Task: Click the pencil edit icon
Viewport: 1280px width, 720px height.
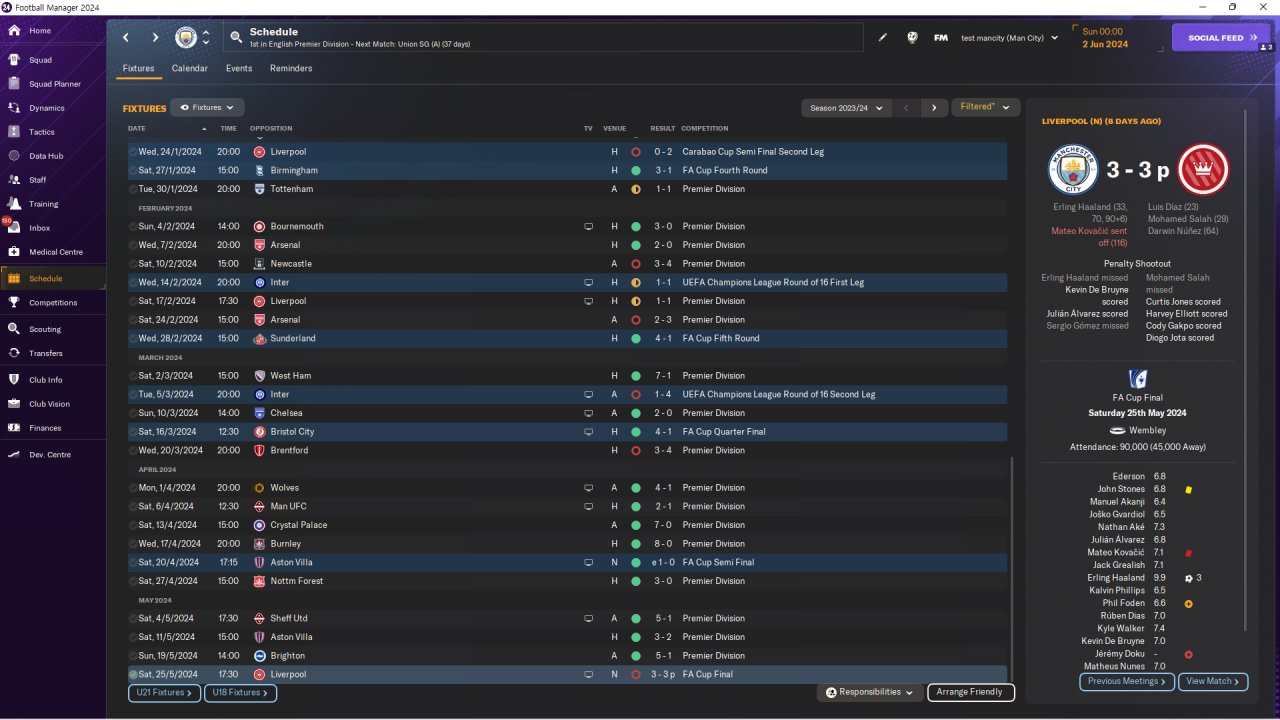Action: (x=883, y=38)
